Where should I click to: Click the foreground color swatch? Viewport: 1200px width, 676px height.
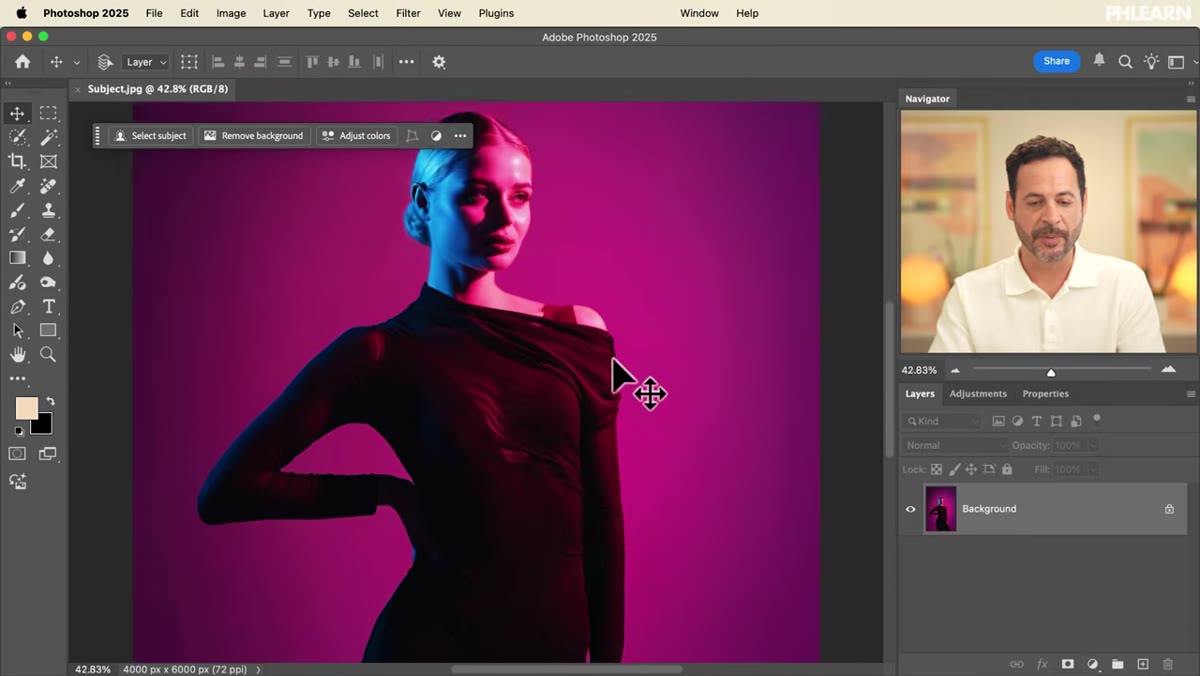coord(26,408)
